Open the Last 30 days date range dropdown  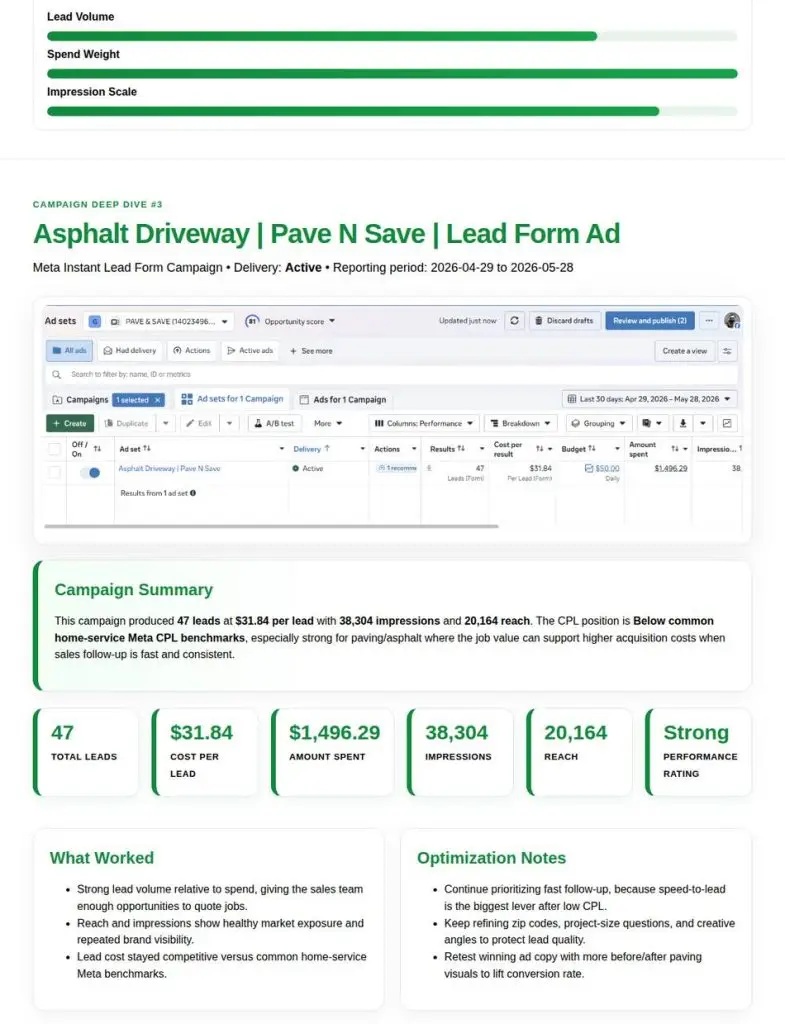point(650,399)
